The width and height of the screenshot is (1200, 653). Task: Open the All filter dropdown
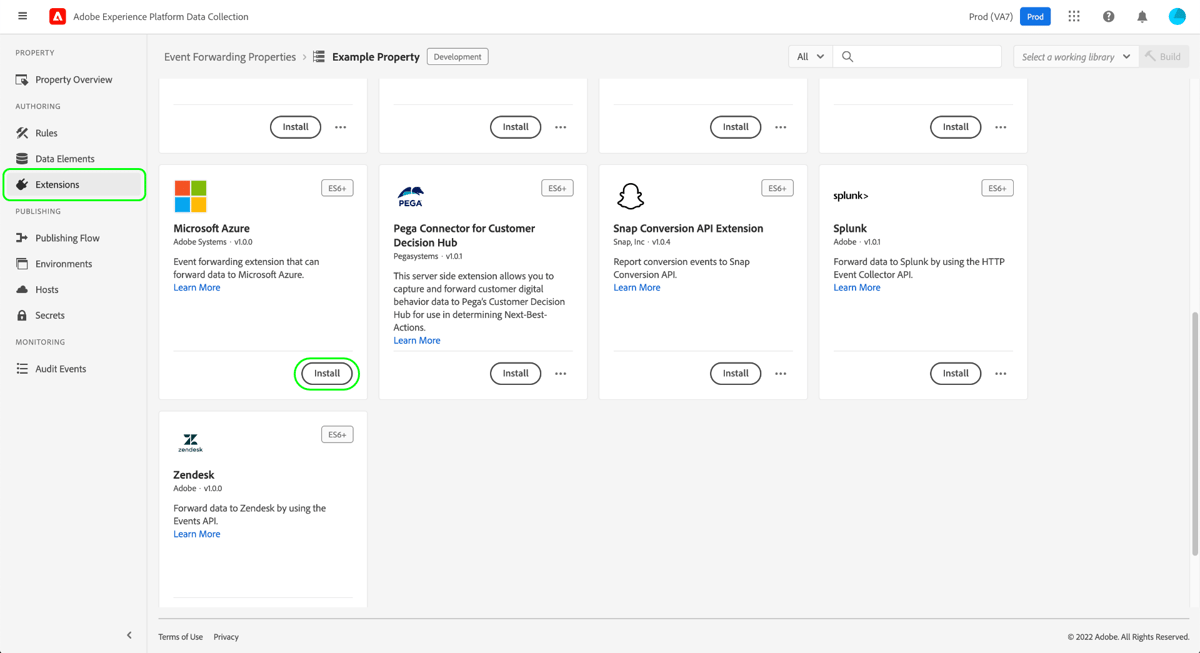[809, 56]
